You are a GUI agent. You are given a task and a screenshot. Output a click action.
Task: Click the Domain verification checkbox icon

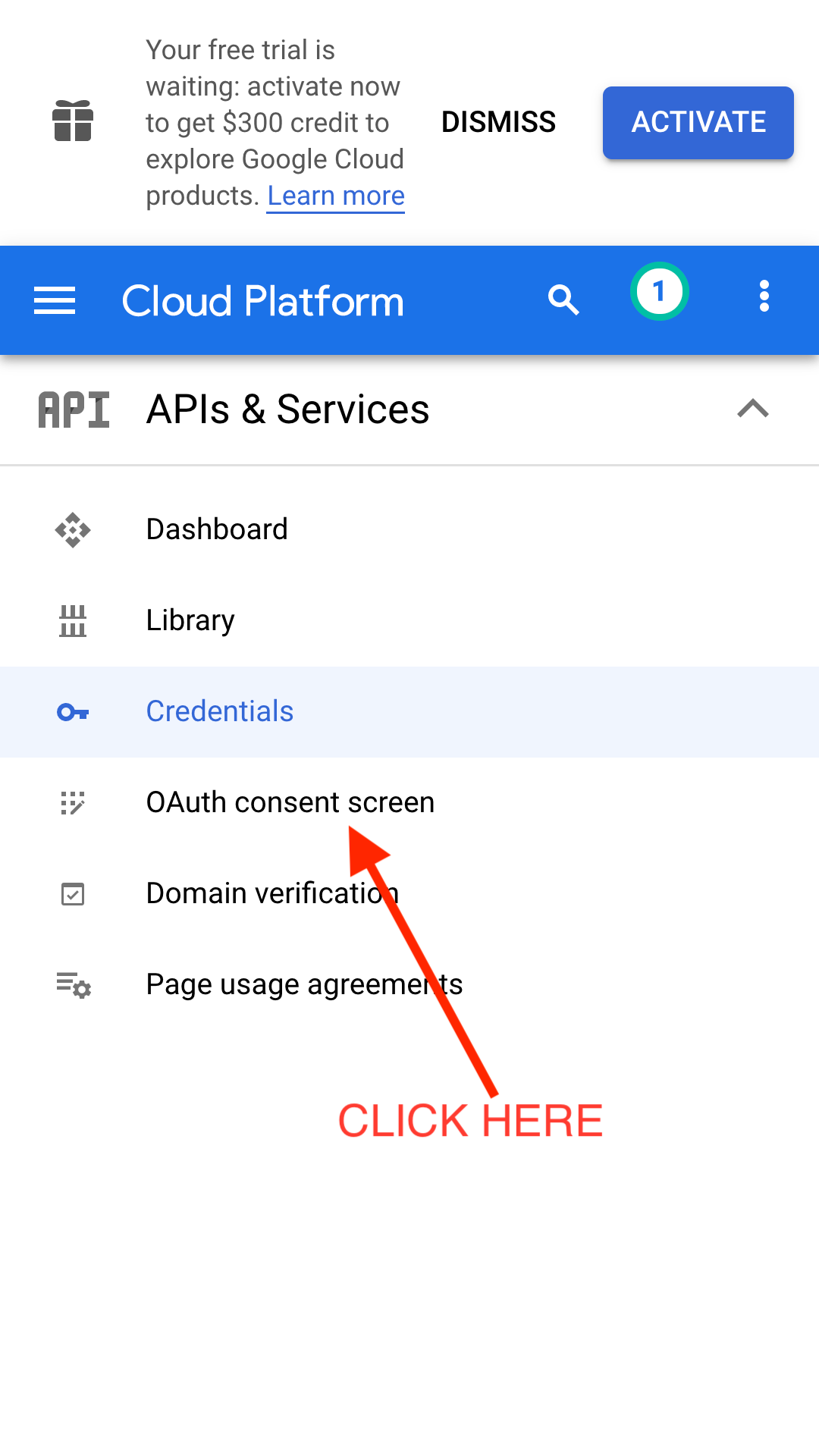(73, 894)
